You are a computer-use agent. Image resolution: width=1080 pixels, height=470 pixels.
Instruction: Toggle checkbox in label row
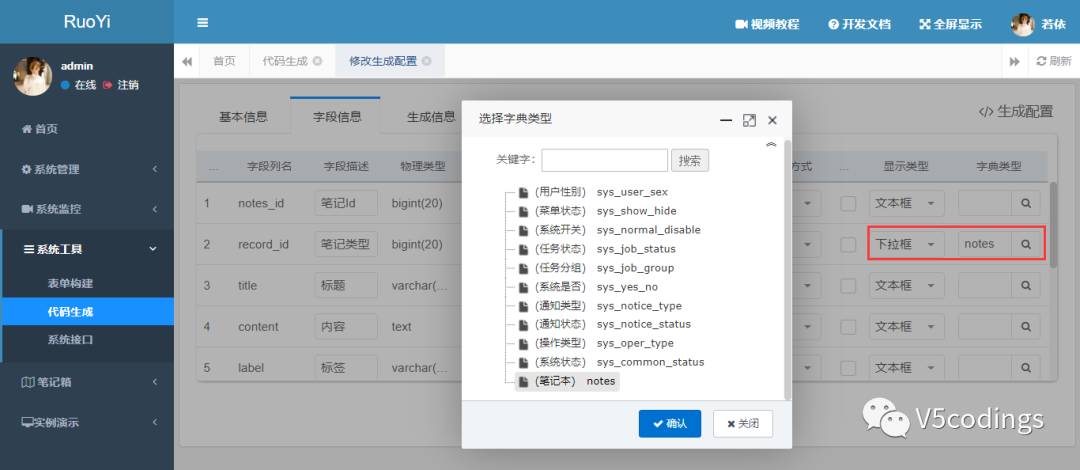tap(849, 367)
